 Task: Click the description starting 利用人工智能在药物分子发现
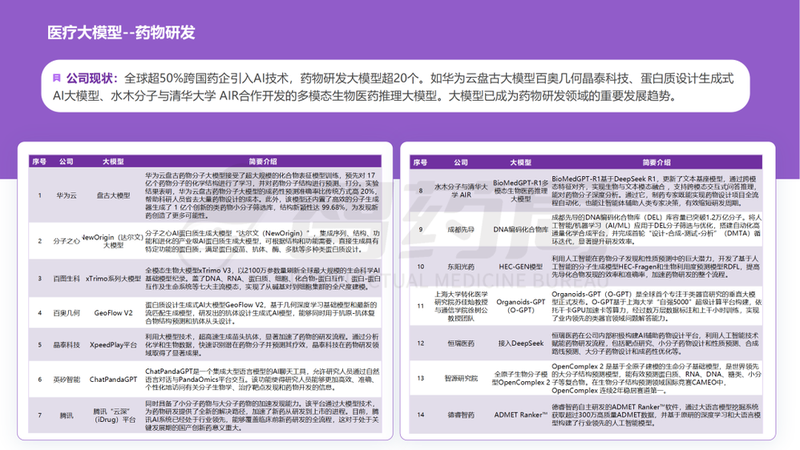coord(656,266)
